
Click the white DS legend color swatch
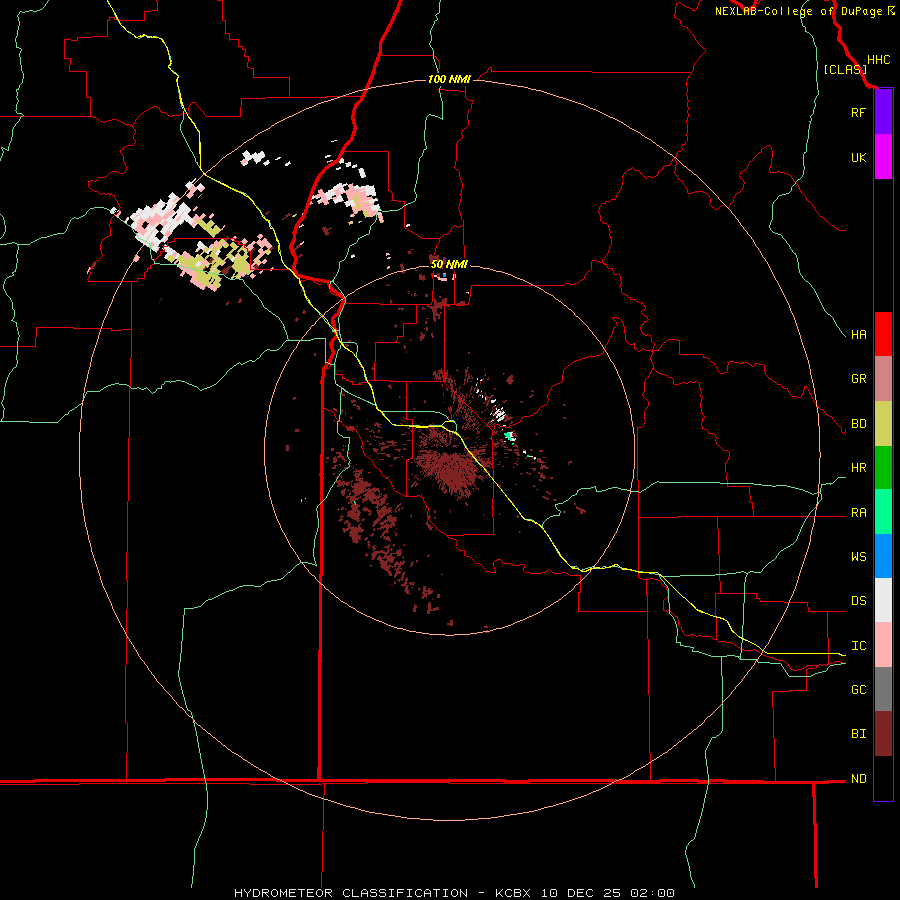pyautogui.click(x=883, y=600)
